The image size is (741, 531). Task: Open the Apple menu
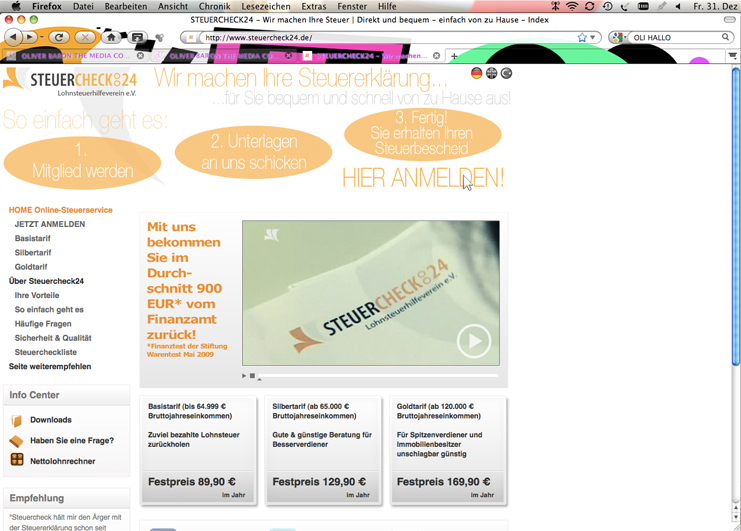click(x=16, y=6)
